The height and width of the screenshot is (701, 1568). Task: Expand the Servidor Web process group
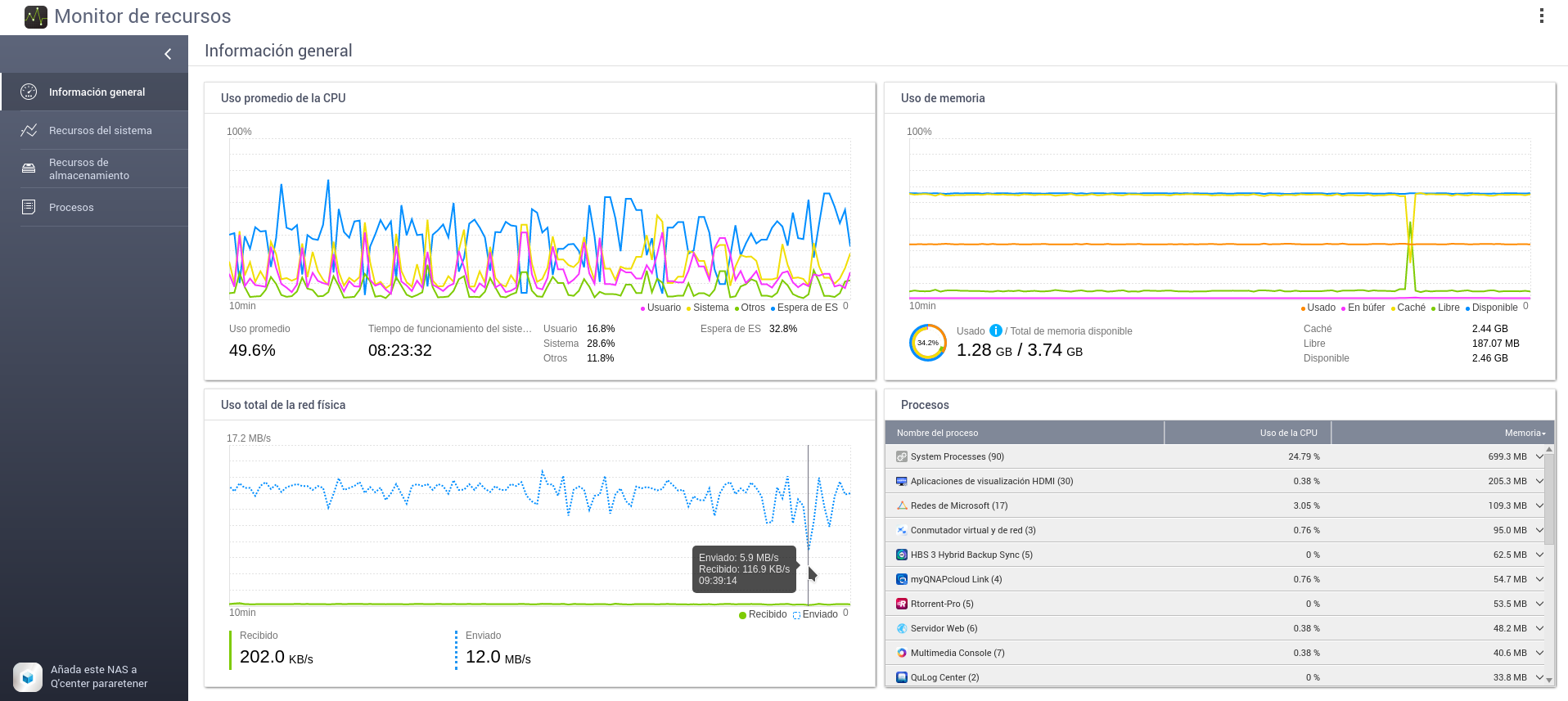(x=1539, y=628)
